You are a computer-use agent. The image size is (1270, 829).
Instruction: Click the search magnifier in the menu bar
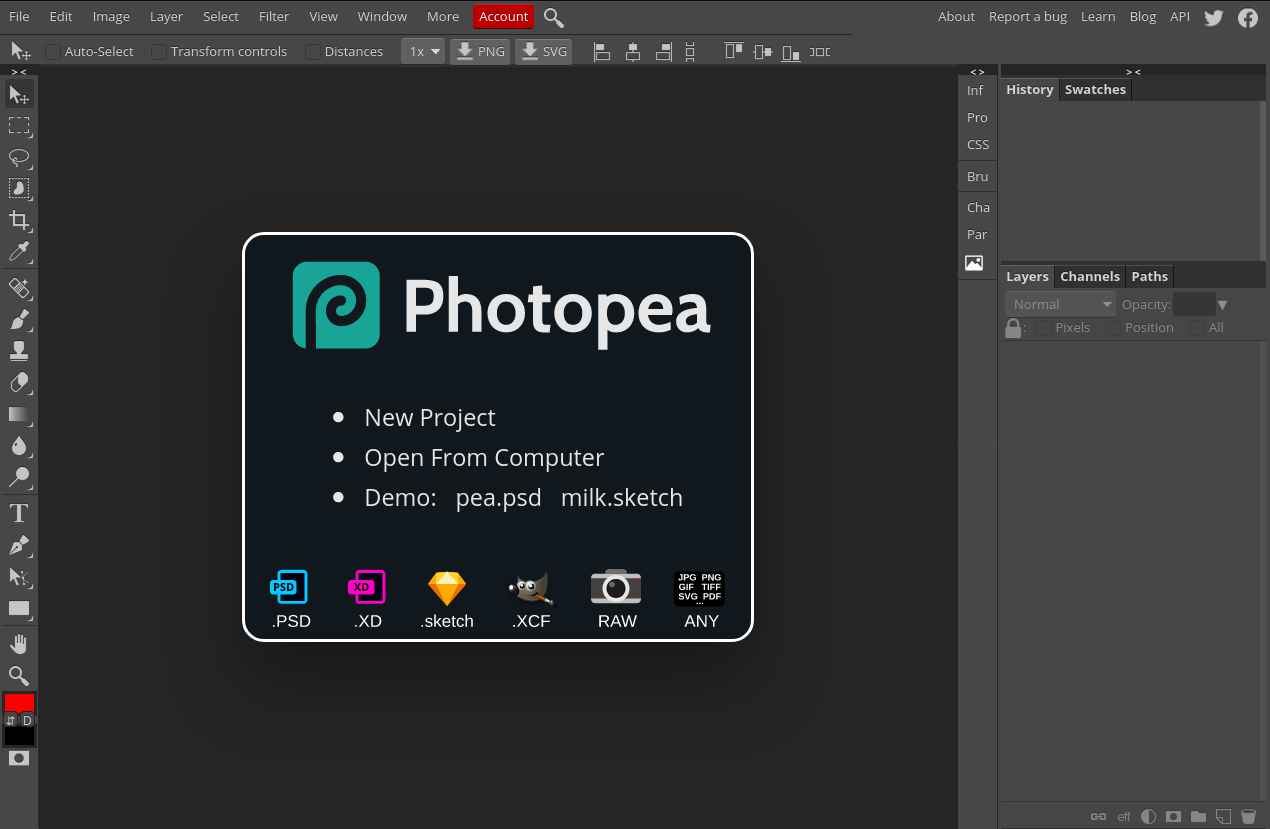point(554,17)
